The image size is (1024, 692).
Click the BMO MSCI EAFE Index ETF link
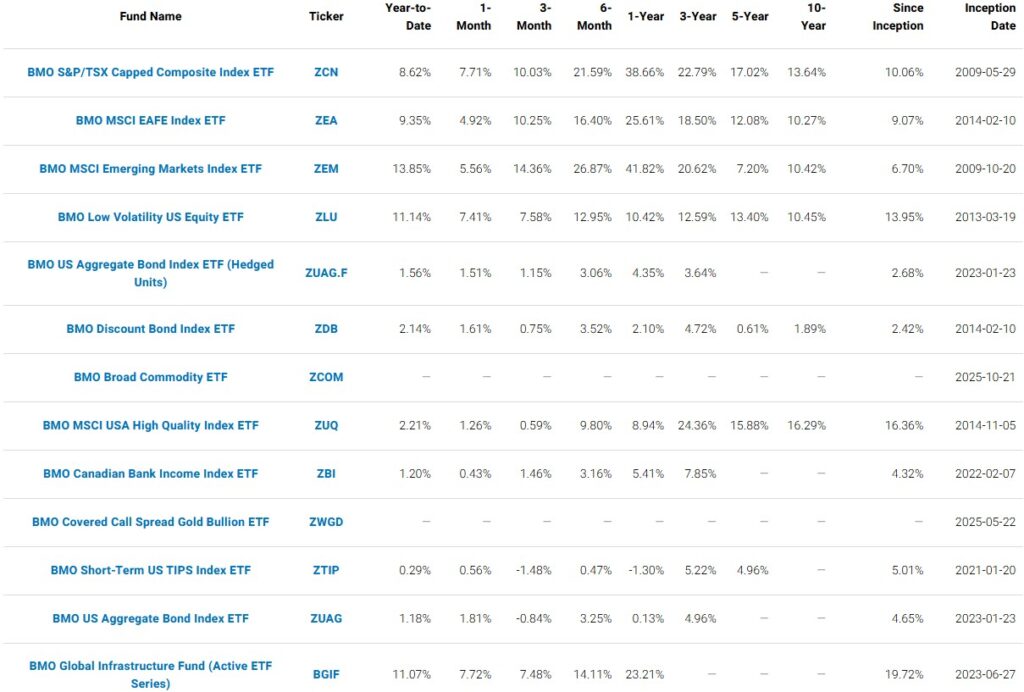coord(150,120)
